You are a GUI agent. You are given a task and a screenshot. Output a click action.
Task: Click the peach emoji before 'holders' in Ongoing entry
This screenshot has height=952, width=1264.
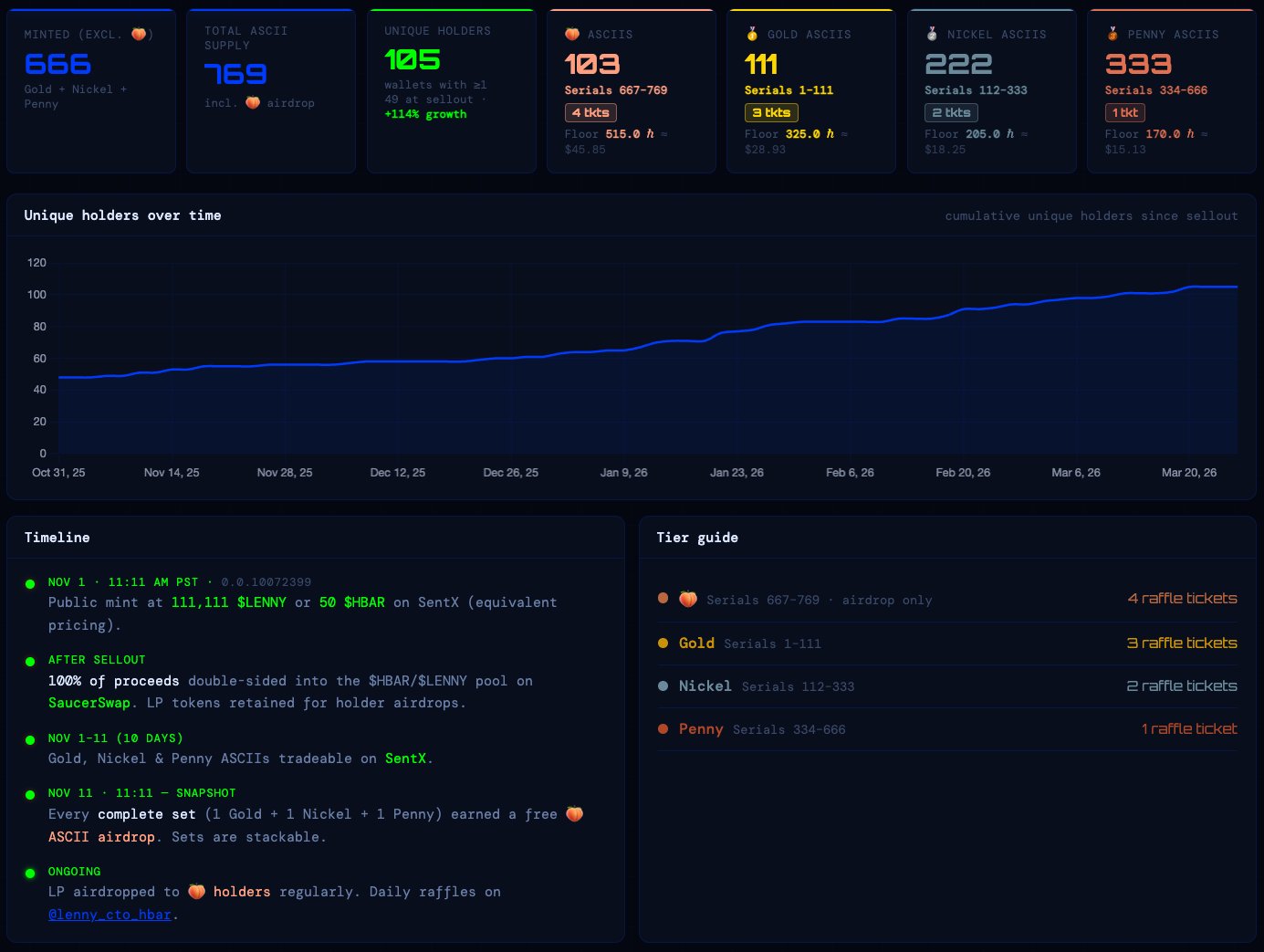click(196, 892)
